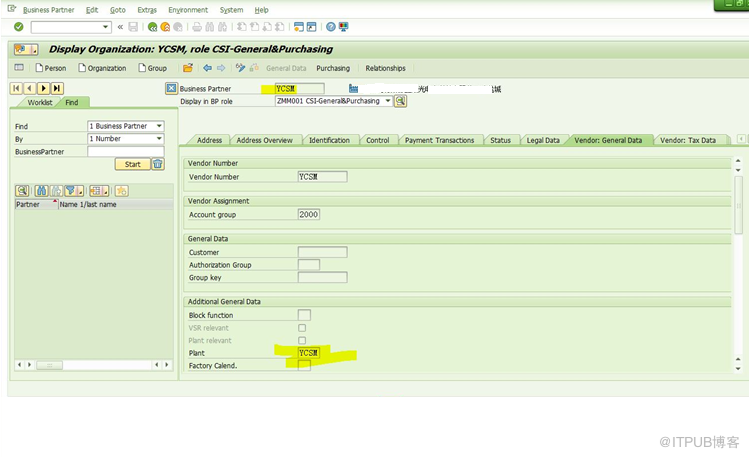
Task: Click the Start button
Action: click(x=132, y=164)
